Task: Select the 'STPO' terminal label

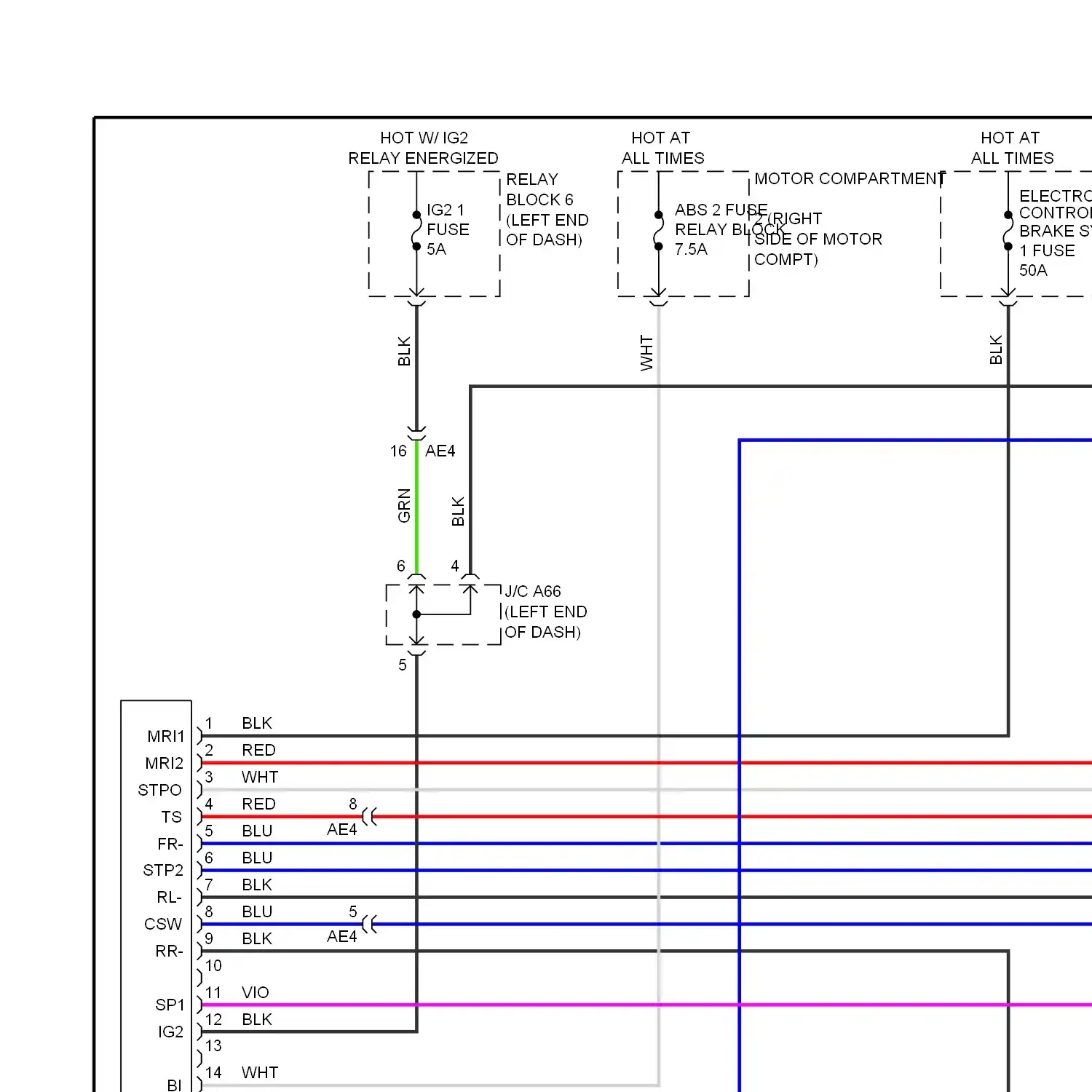Action: pos(160,791)
